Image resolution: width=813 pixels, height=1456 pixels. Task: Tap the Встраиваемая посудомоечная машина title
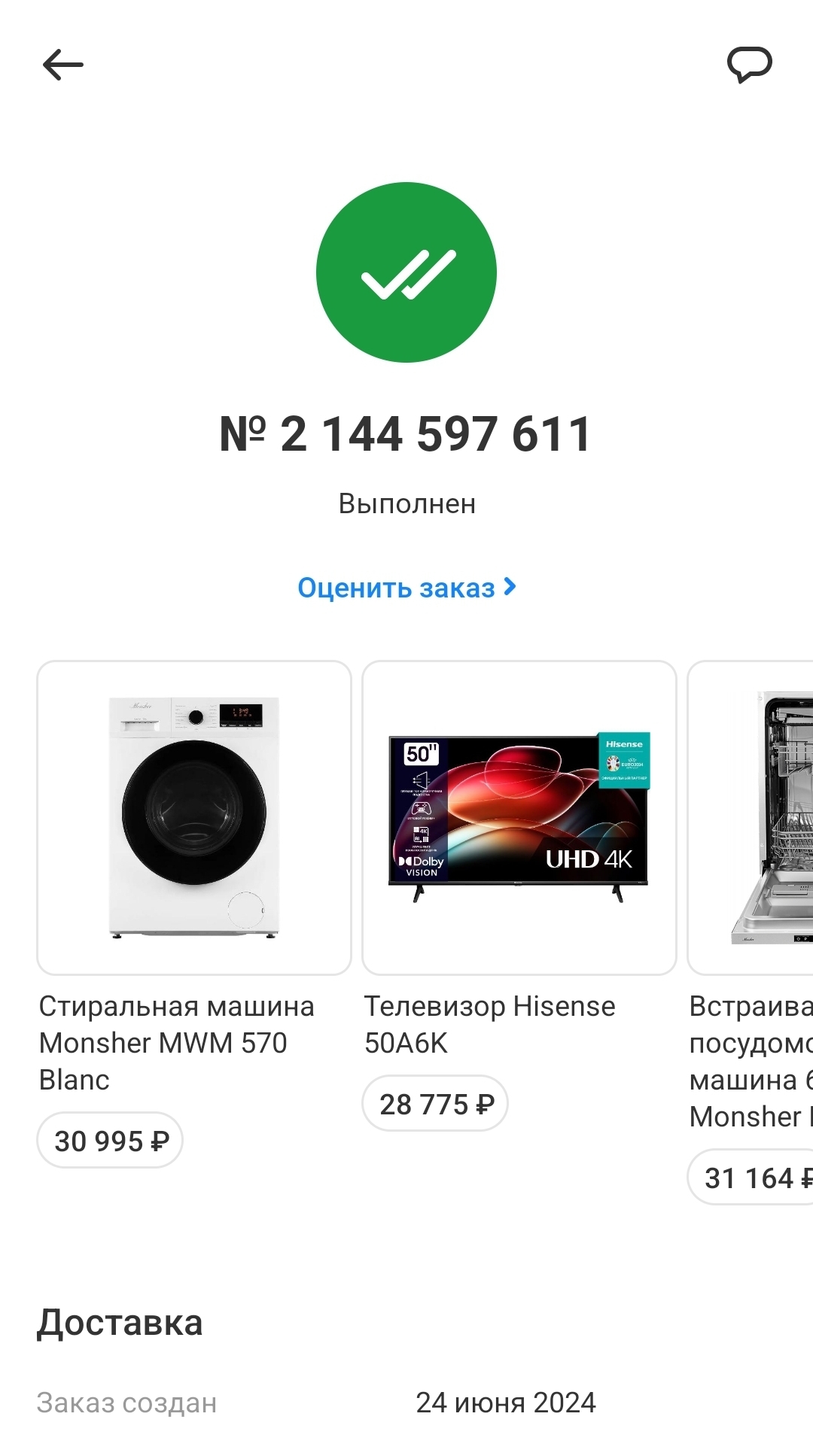(x=751, y=1061)
